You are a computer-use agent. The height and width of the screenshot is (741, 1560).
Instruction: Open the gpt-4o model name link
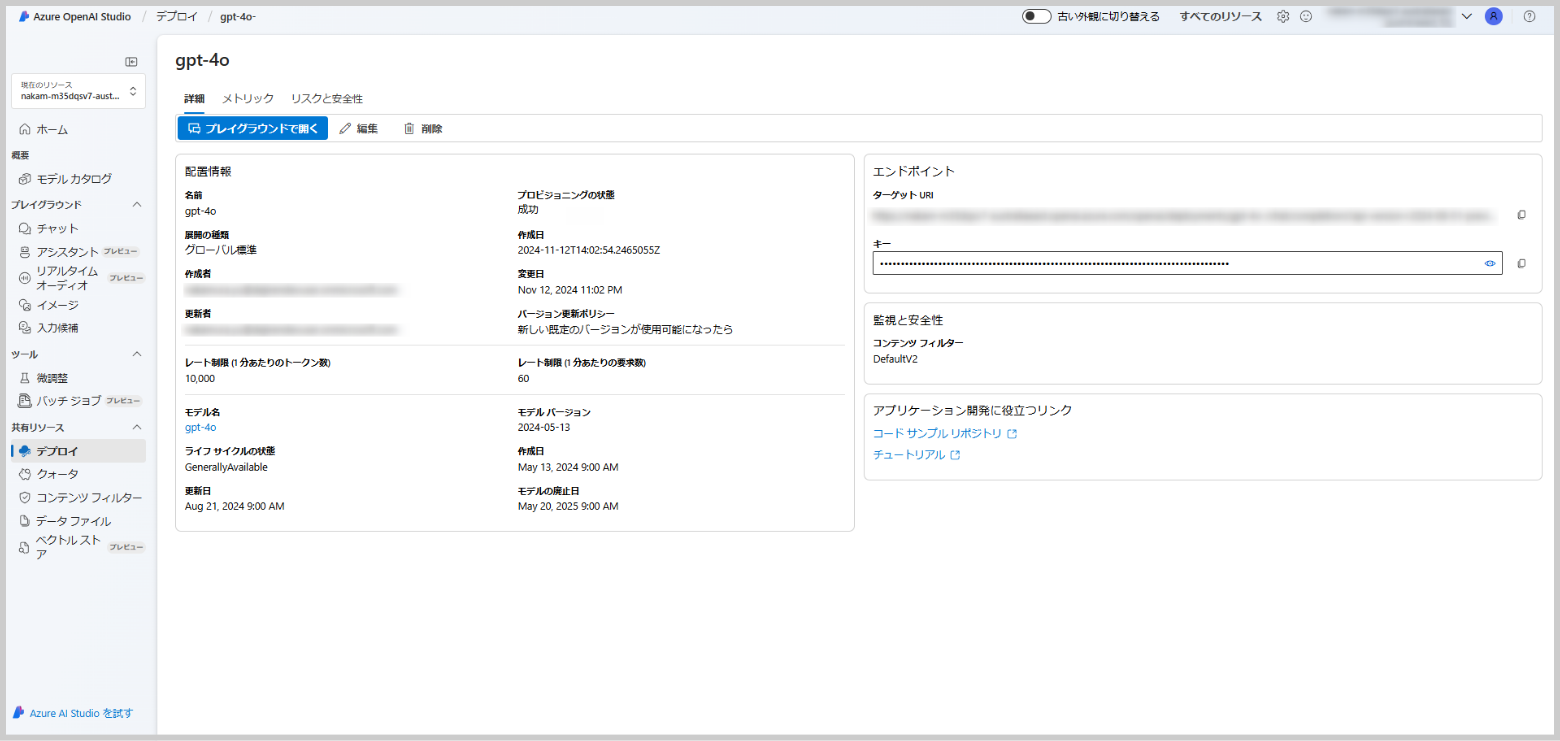pos(201,427)
